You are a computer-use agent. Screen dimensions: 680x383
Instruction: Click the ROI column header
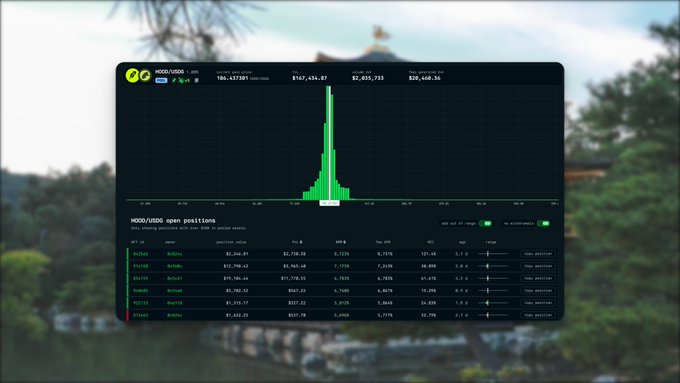tap(431, 242)
